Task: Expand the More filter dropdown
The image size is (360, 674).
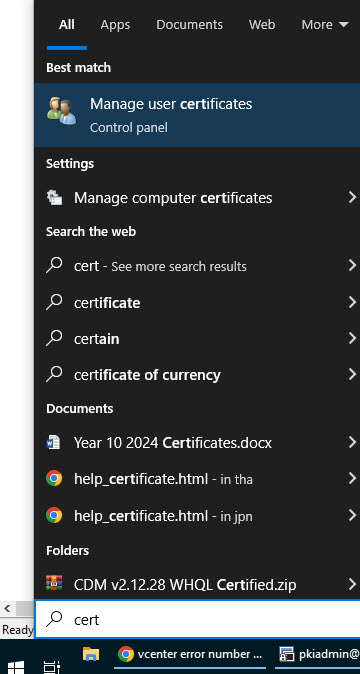Action: (x=324, y=25)
